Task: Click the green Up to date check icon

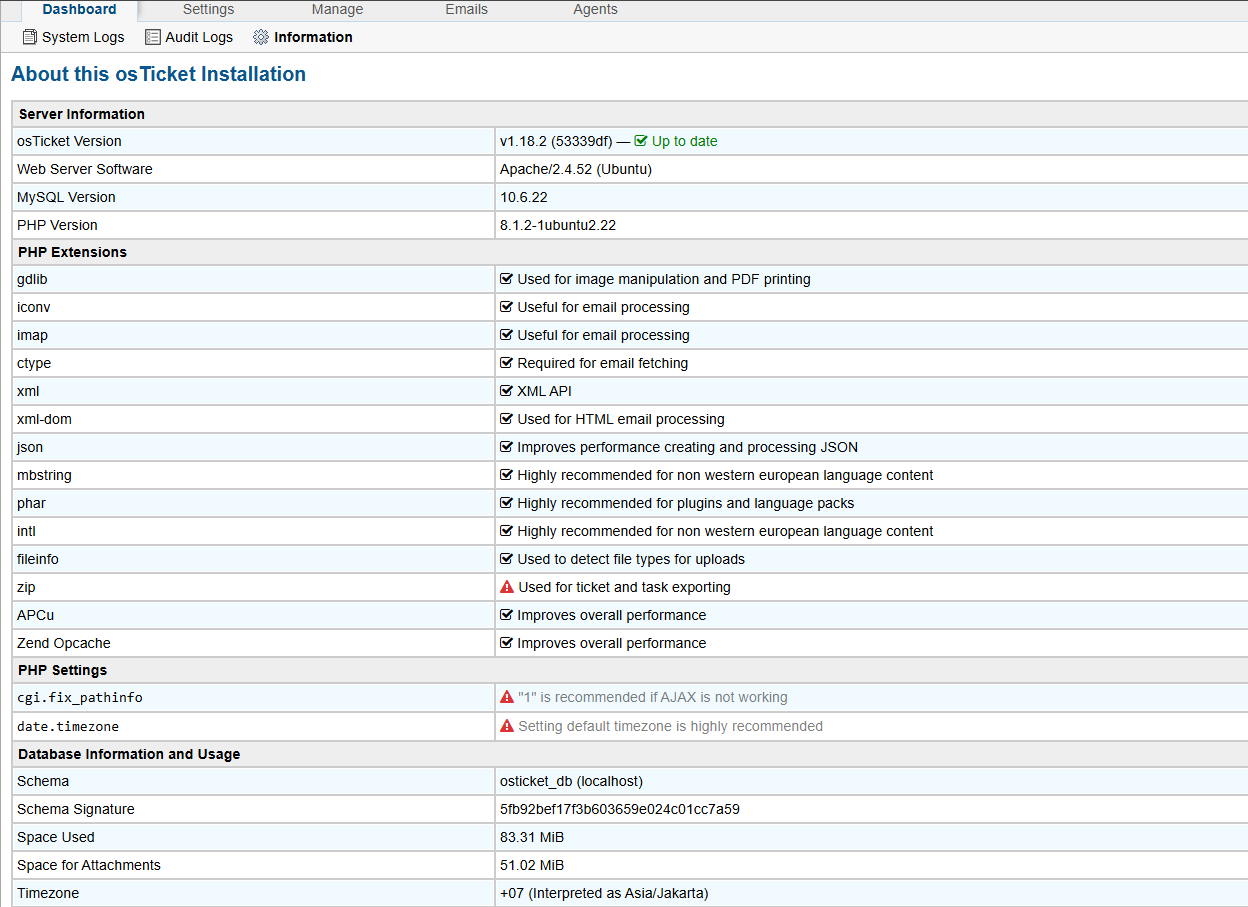Action: [641, 141]
